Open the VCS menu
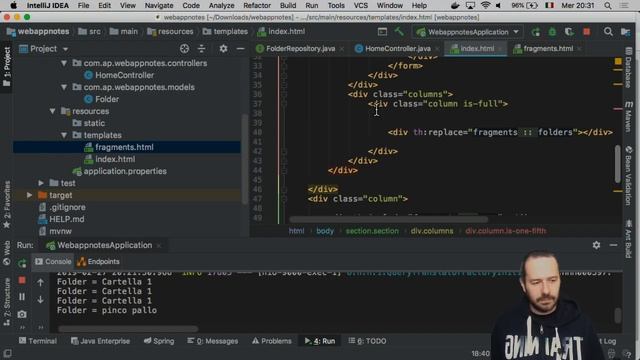This screenshot has height=360, width=640. point(360,6)
